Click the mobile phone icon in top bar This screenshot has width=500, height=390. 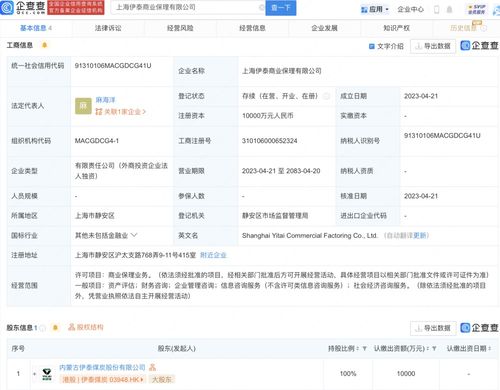436,9
